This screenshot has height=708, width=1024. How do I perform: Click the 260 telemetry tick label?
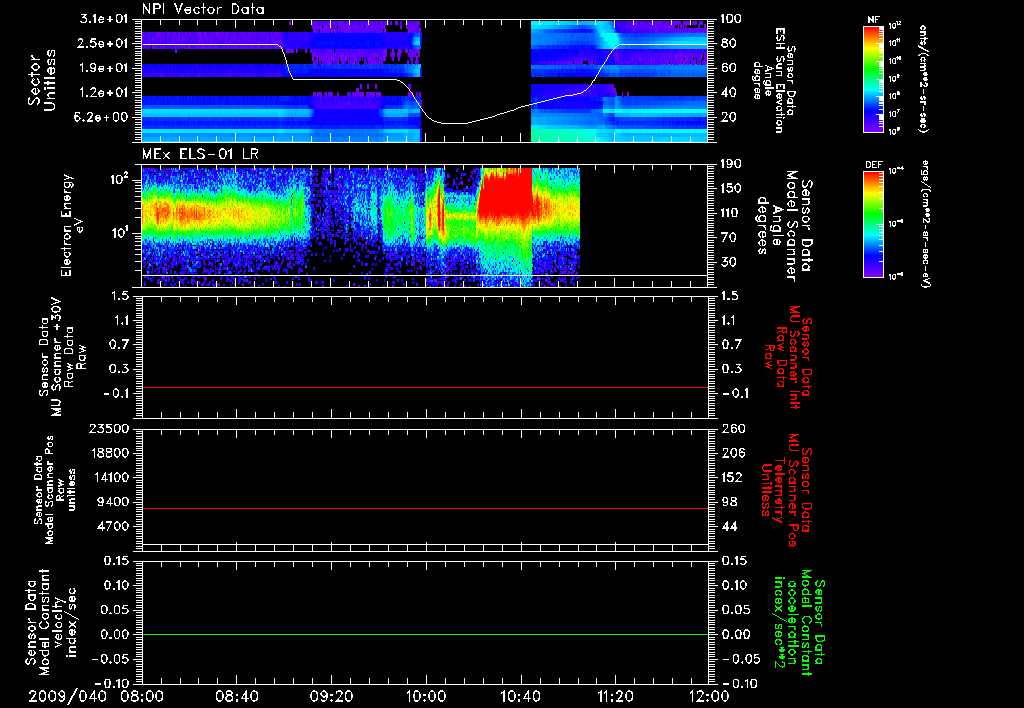[731, 429]
